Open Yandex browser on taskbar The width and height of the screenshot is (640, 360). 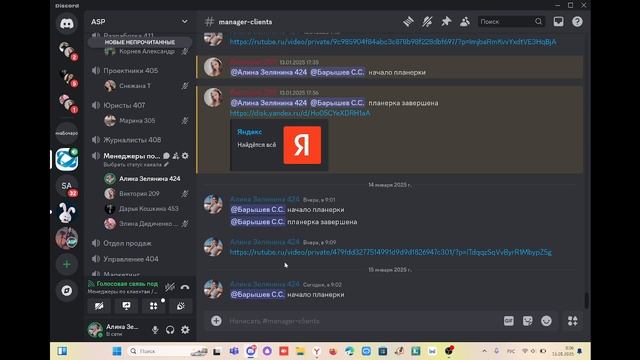point(316,351)
